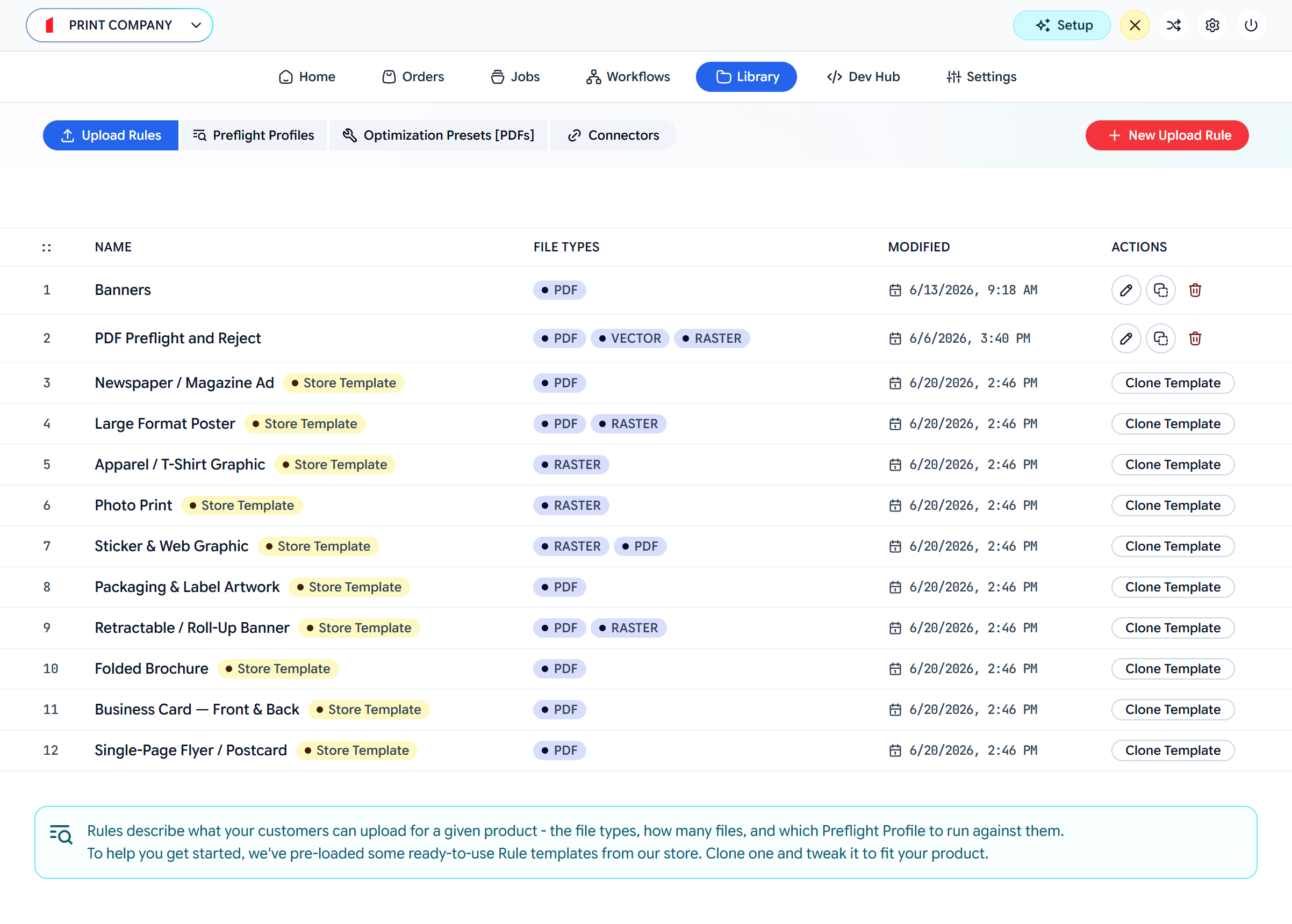Click the Packaging & Label Artwork name
Image resolution: width=1292 pixels, height=924 pixels.
pyautogui.click(x=186, y=587)
